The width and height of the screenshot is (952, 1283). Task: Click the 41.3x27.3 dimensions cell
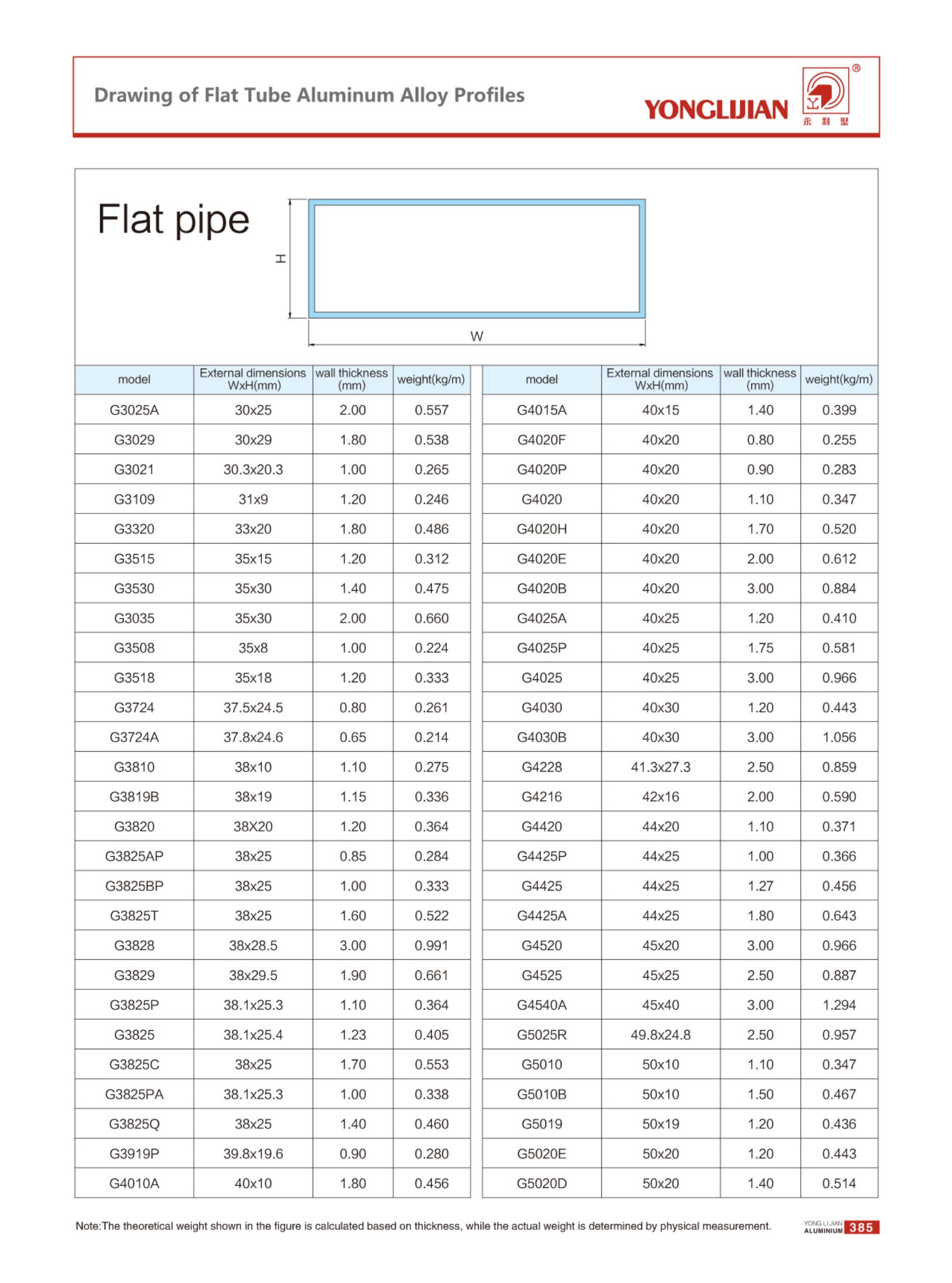(661, 767)
